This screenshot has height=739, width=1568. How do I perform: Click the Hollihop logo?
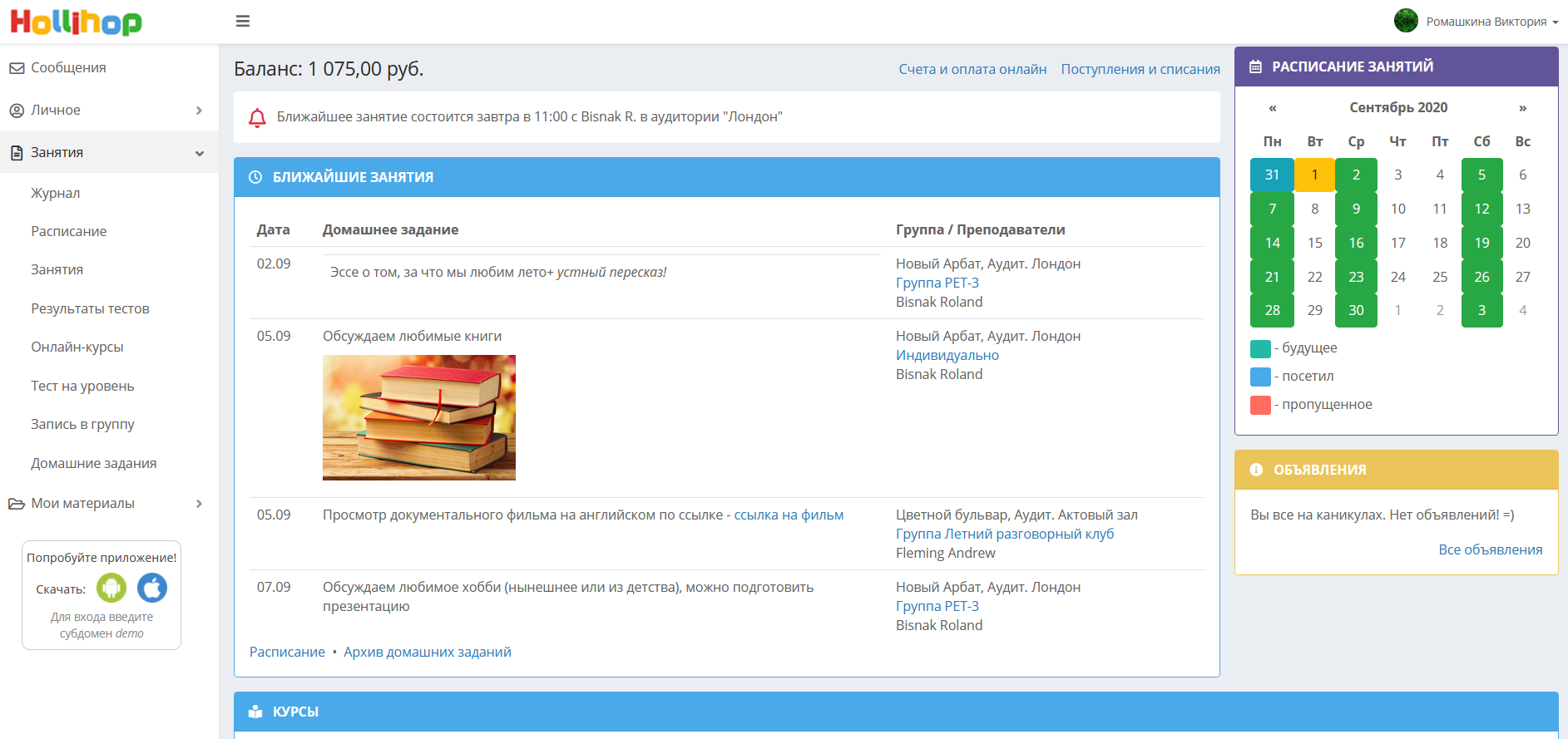point(76,22)
